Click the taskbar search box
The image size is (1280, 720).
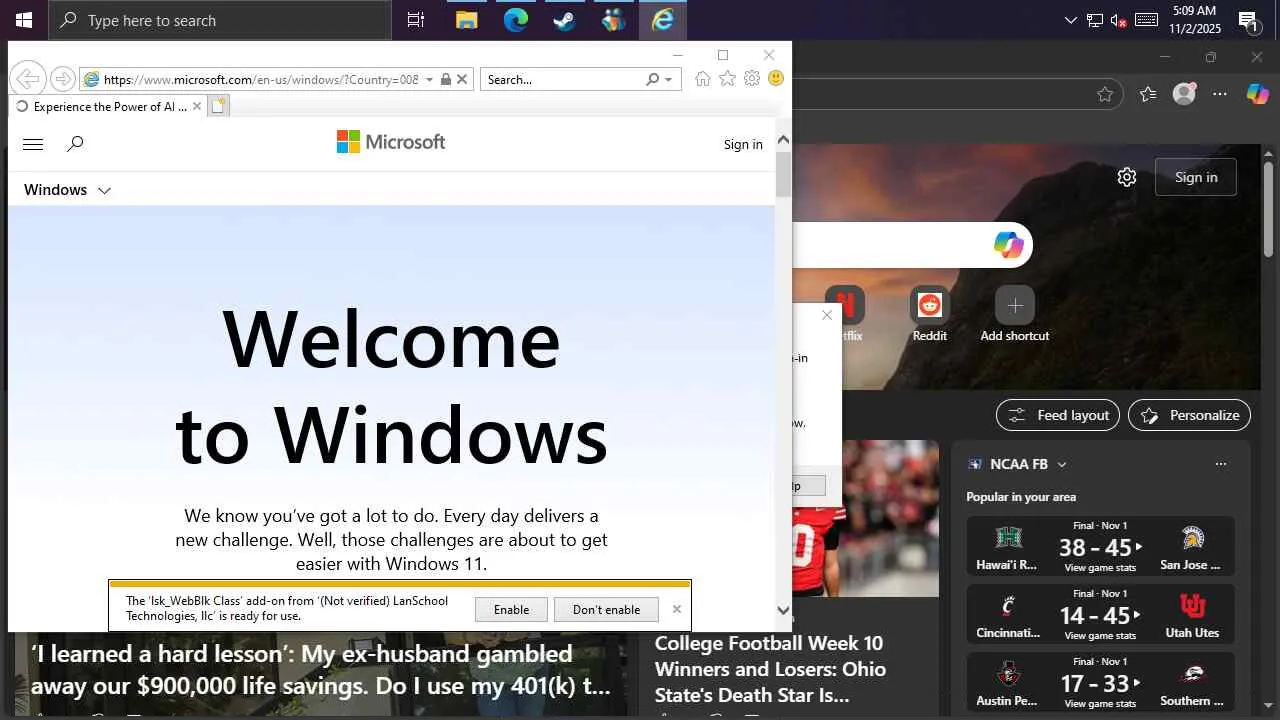220,20
